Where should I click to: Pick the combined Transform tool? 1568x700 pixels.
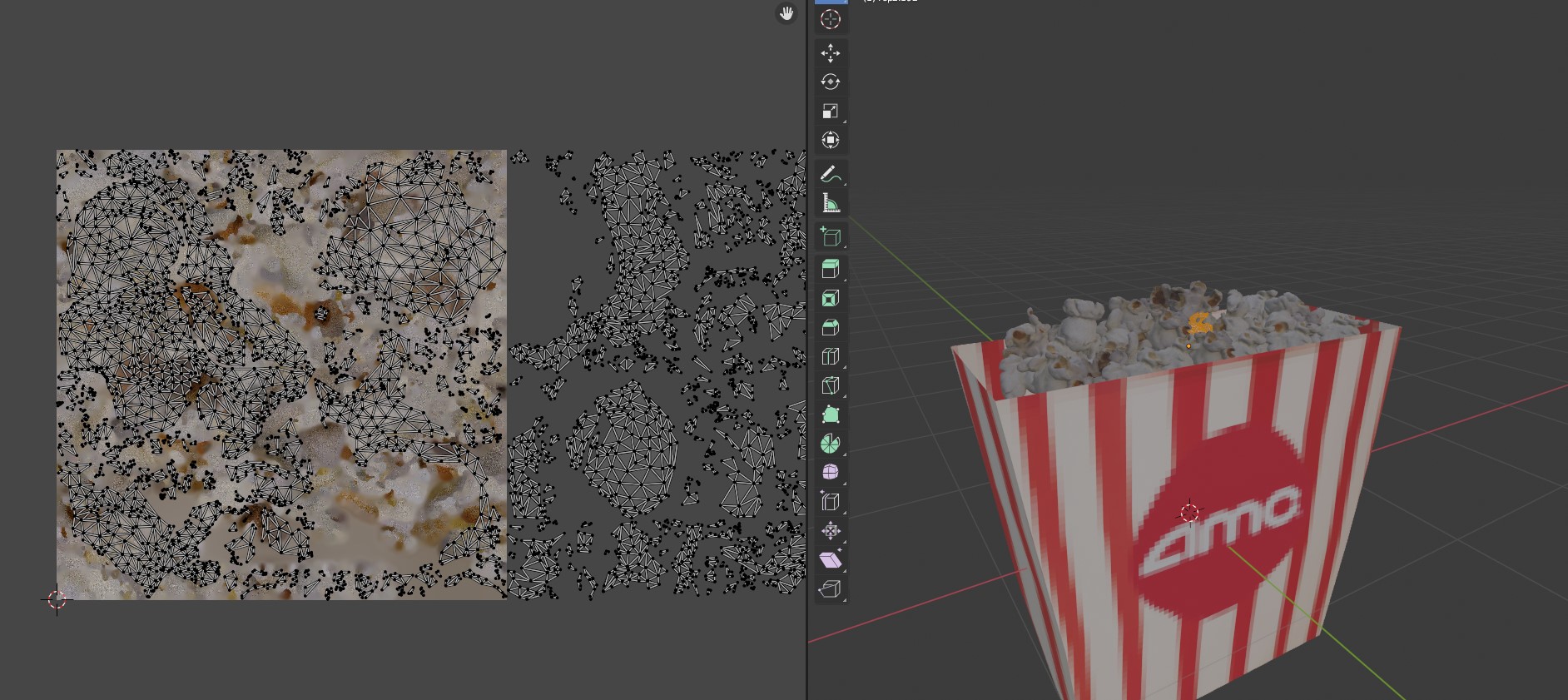830,140
